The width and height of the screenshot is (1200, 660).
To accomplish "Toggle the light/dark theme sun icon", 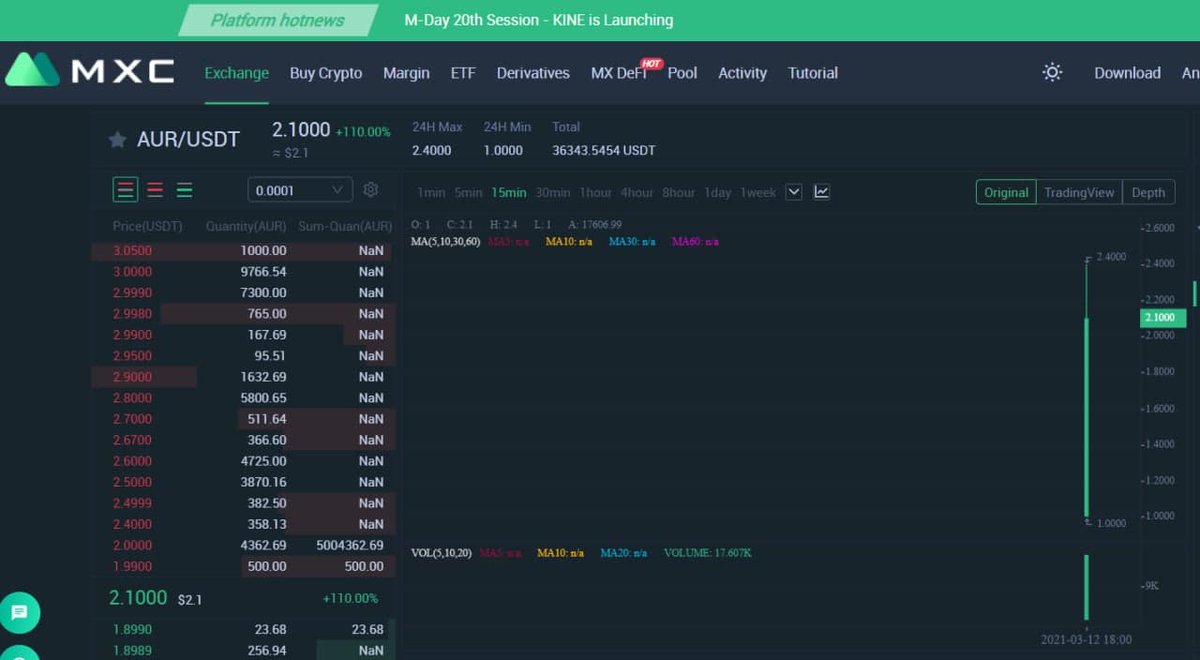I will click(1052, 72).
